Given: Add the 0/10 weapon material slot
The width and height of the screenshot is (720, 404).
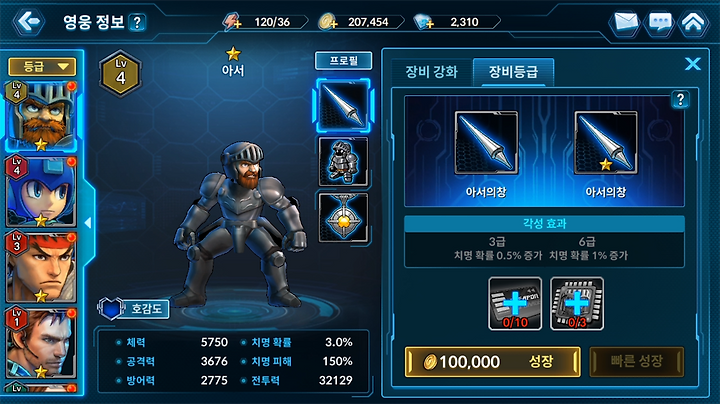Looking at the screenshot, I should tap(515, 303).
